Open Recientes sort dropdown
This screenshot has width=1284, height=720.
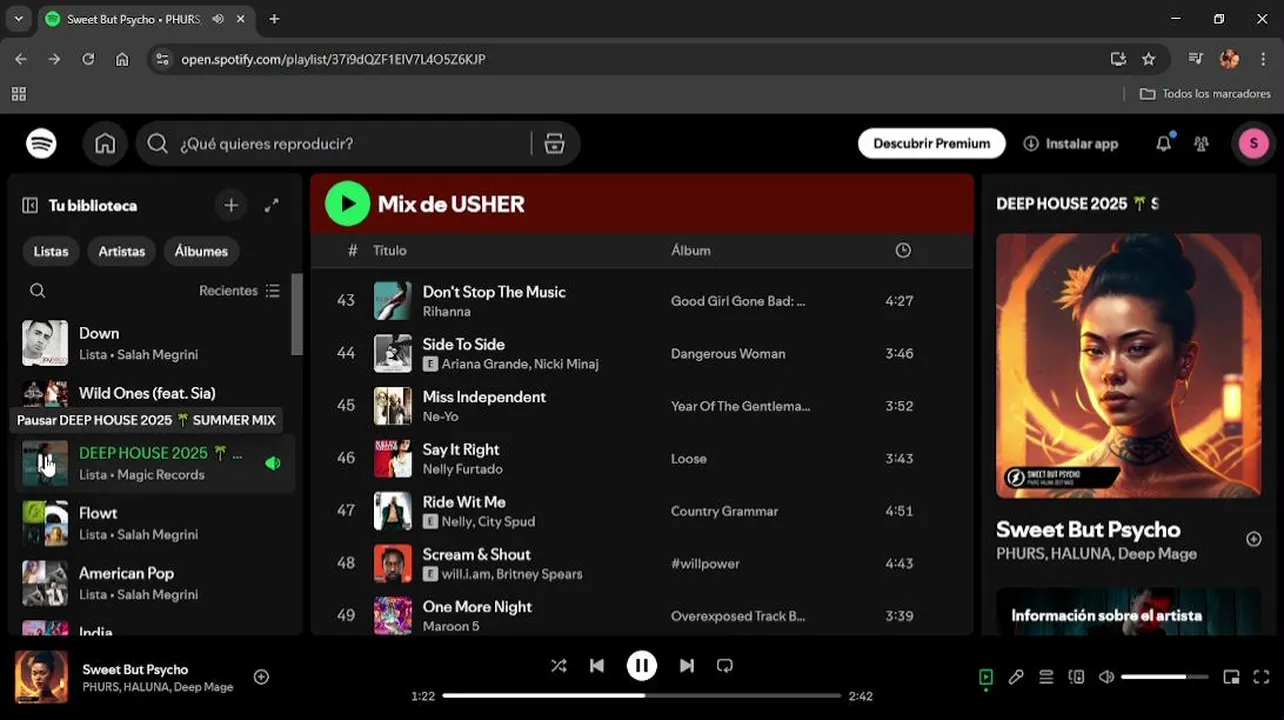coord(239,291)
